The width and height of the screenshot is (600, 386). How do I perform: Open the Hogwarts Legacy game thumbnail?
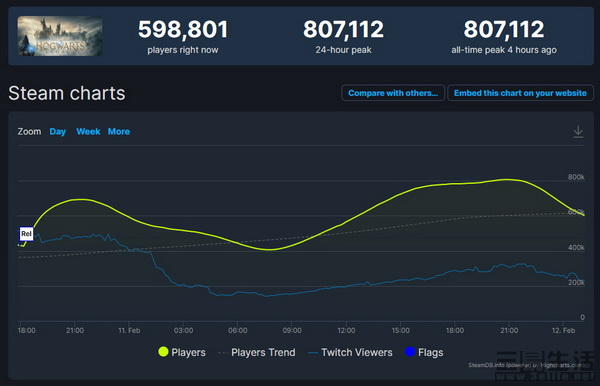[x=60, y=36]
